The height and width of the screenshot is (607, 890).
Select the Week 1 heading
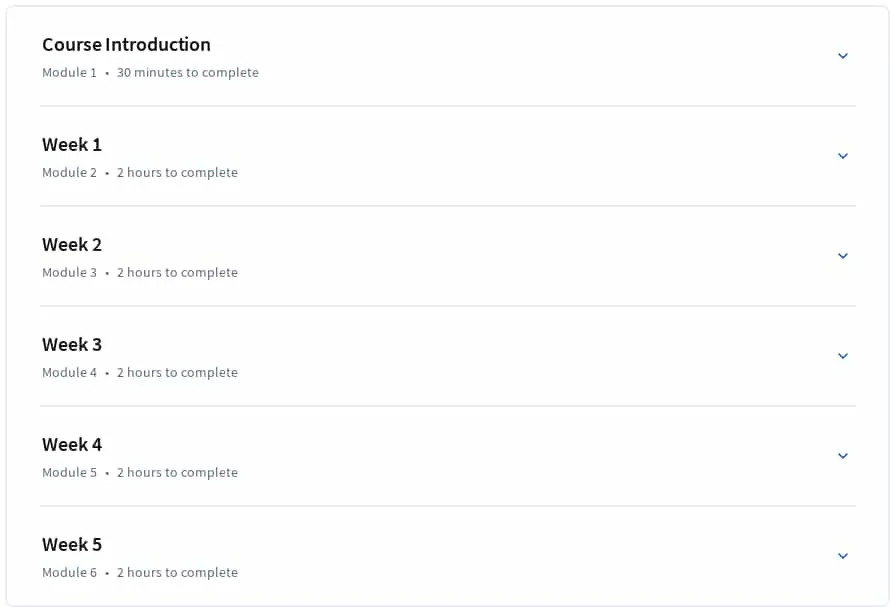pos(72,144)
